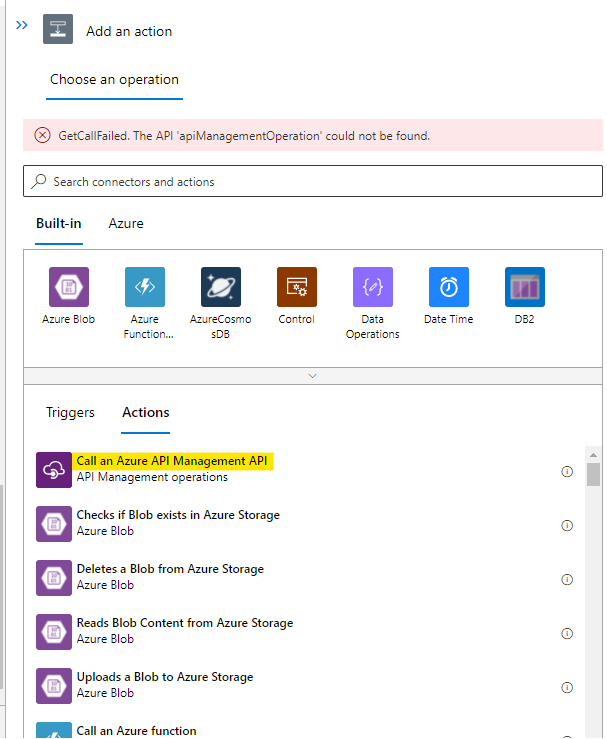
Task: Focus the Search connectors and actions field
Action: (313, 181)
